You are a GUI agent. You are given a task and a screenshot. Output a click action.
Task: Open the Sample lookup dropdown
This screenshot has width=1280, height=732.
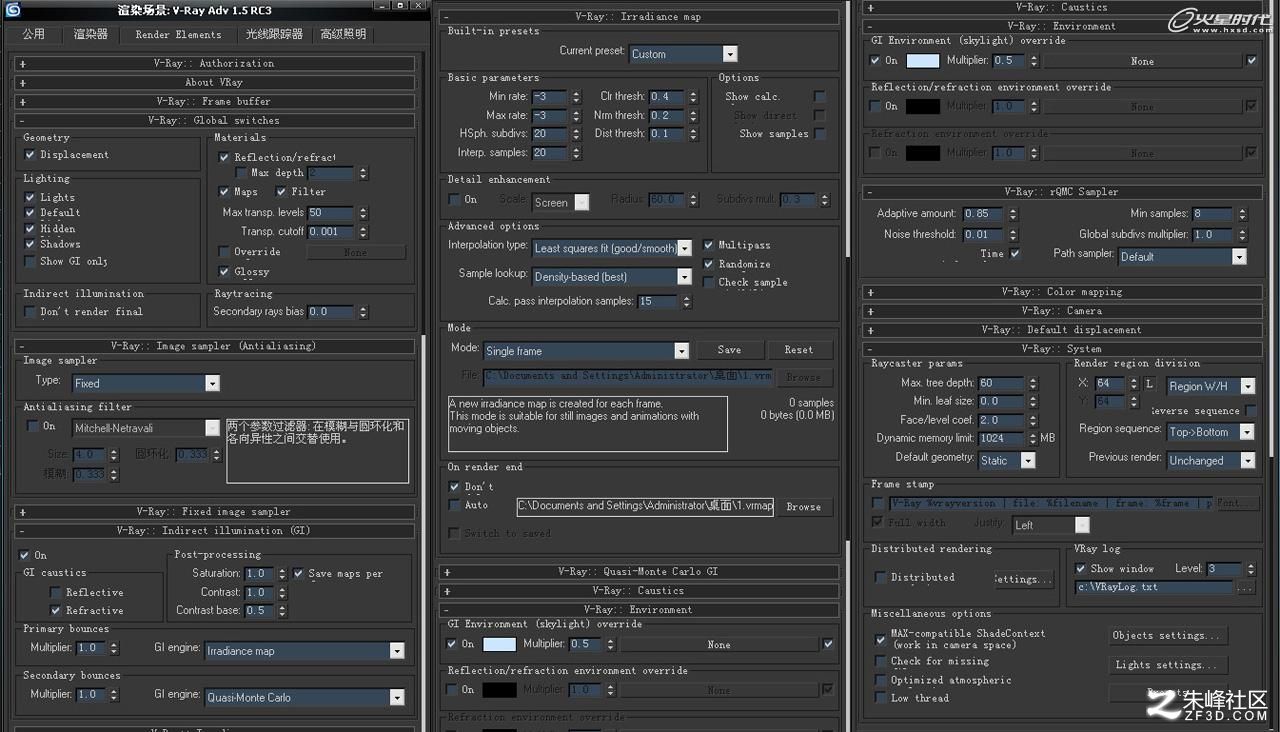[612, 276]
